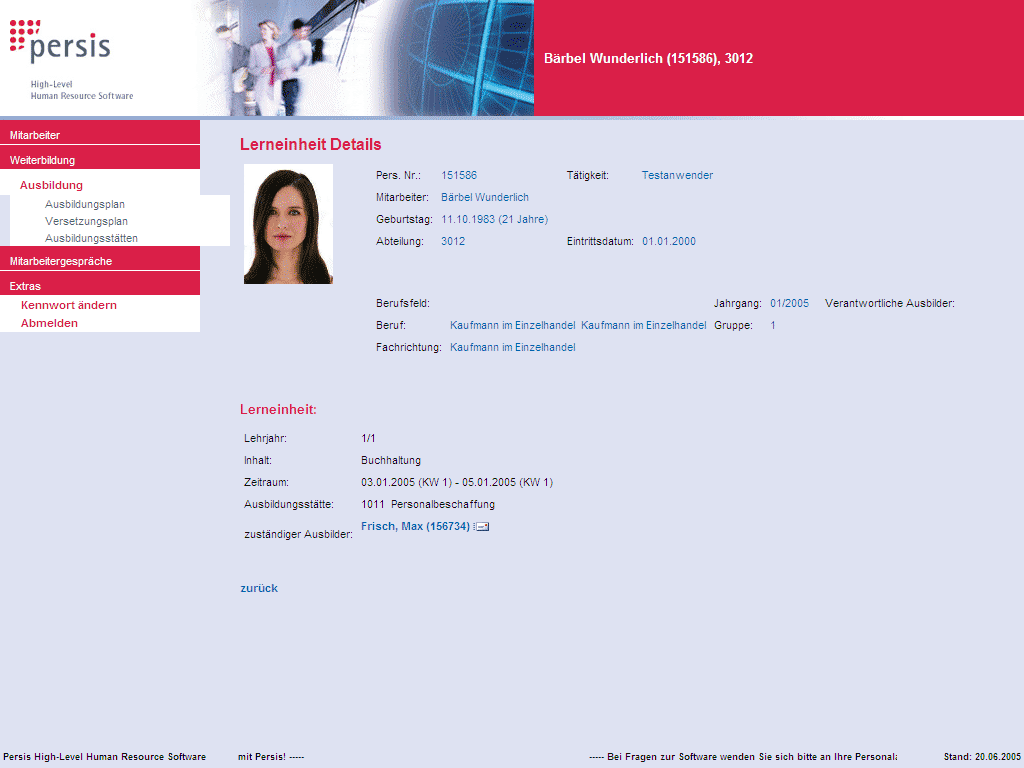Click the zurück link
This screenshot has width=1024, height=768.
[259, 588]
